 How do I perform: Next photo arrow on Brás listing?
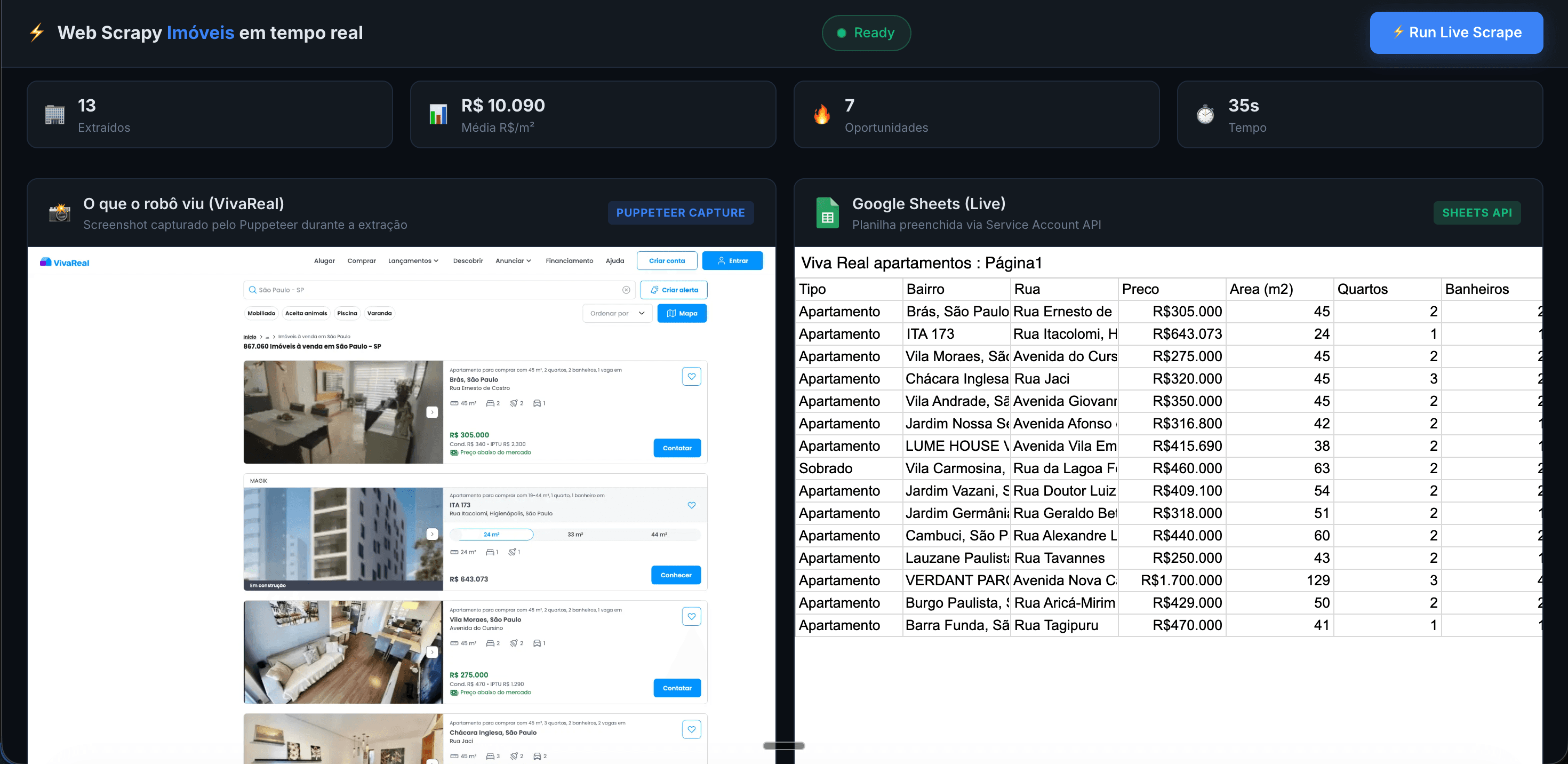click(x=432, y=412)
